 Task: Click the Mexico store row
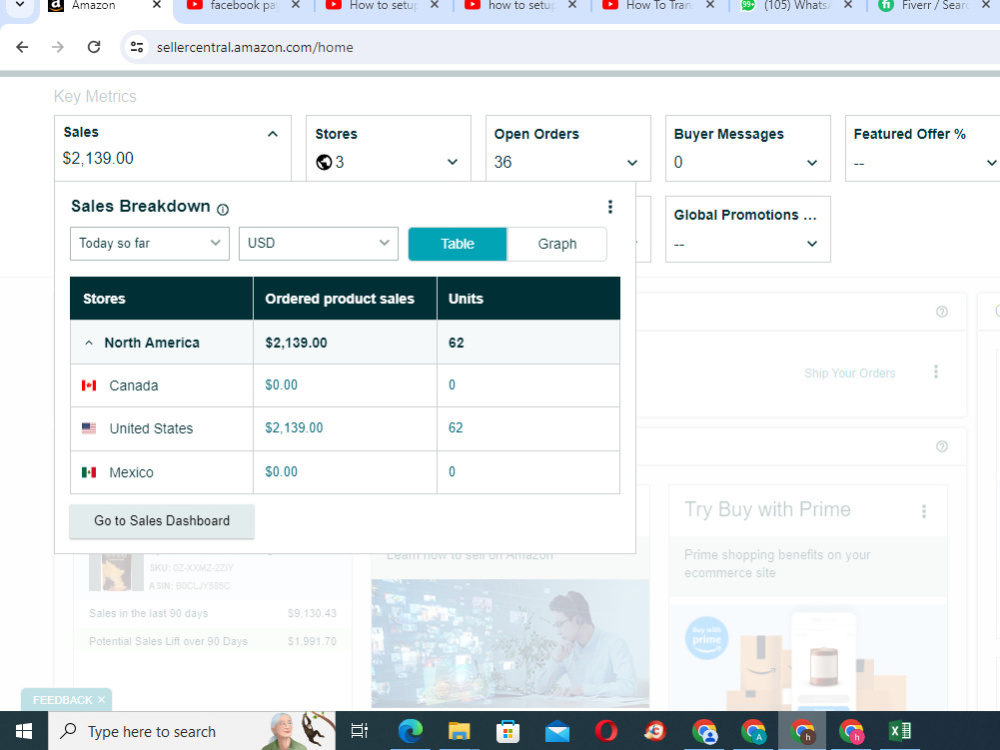pyautogui.click(x=344, y=472)
